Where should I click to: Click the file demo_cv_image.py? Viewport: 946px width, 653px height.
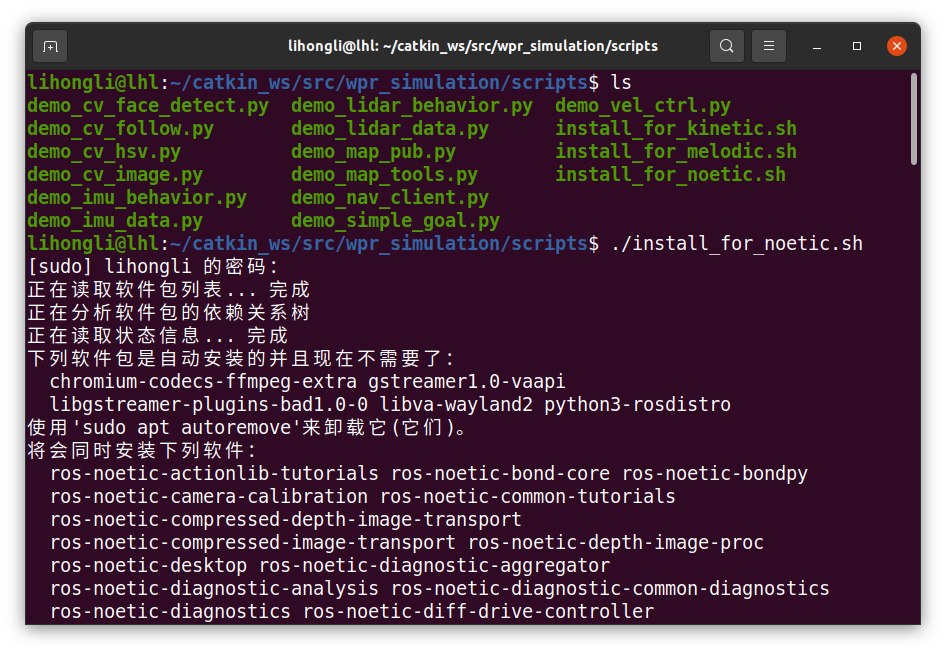tap(115, 174)
